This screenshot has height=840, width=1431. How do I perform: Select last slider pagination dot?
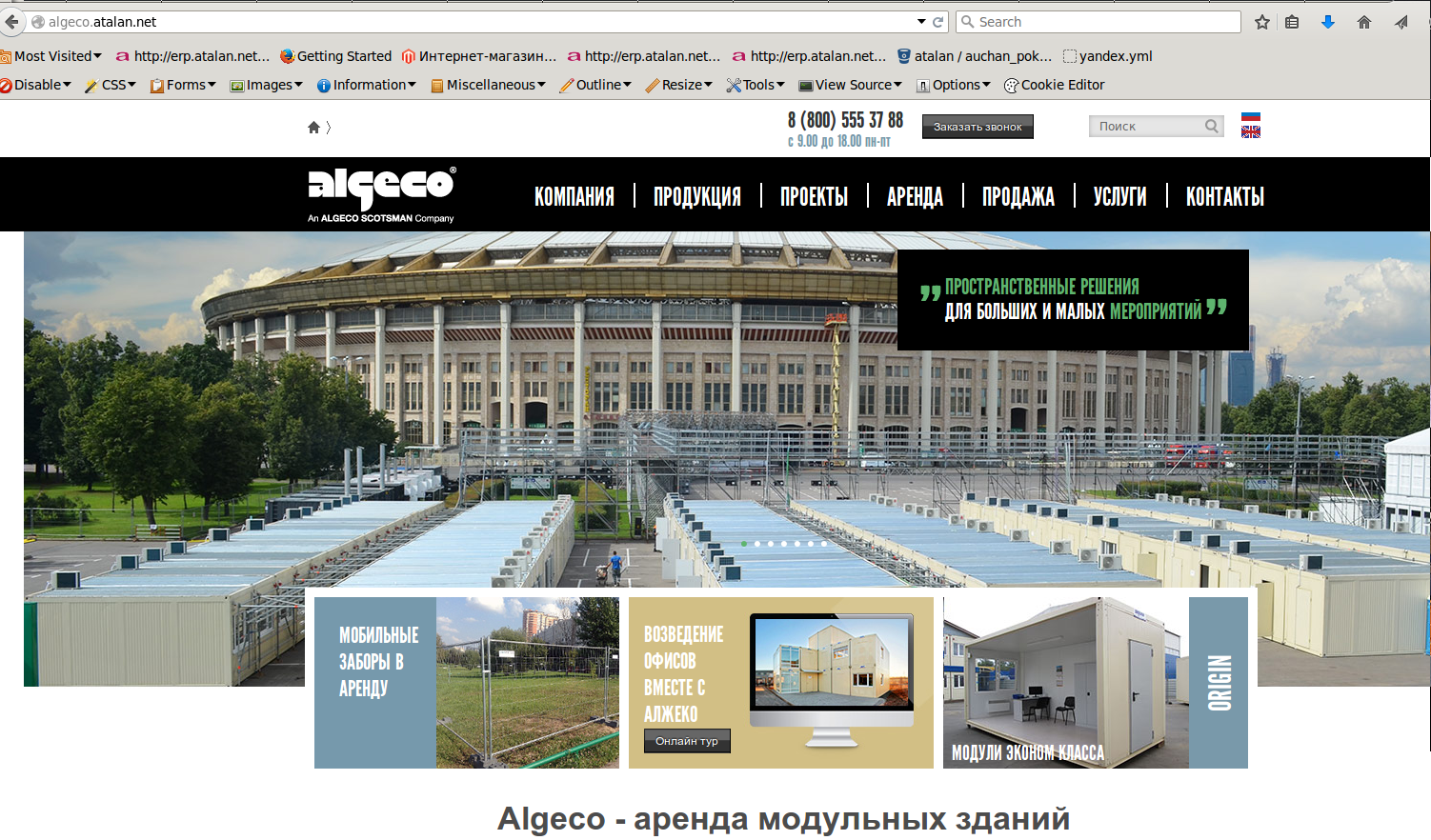[x=824, y=544]
